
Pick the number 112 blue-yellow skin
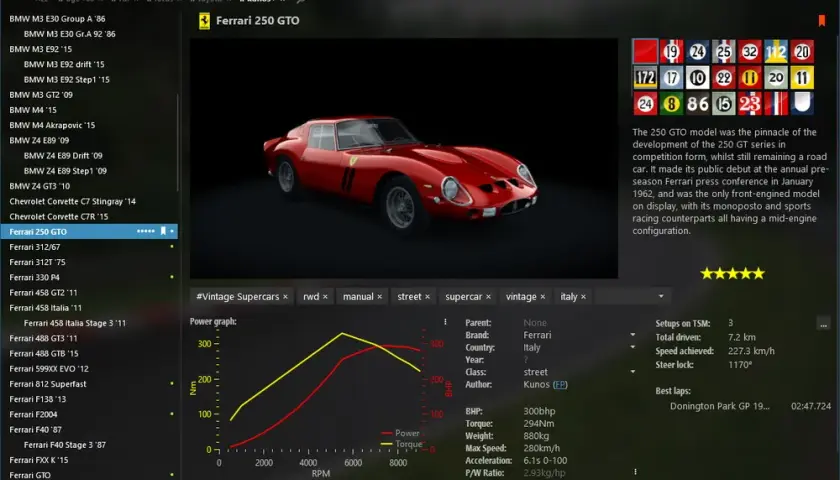coord(776,51)
